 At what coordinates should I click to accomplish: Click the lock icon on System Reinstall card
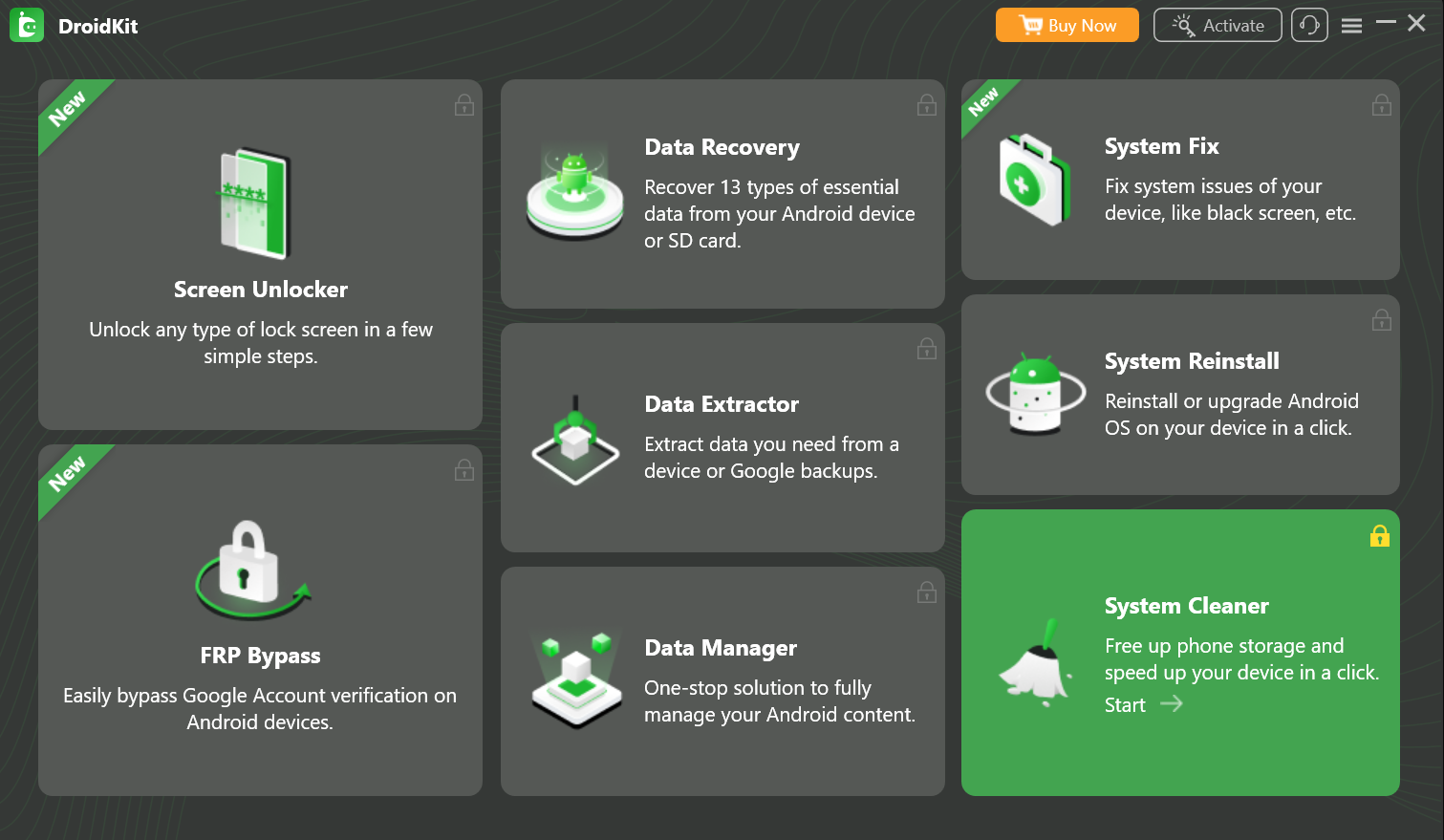tap(1382, 320)
